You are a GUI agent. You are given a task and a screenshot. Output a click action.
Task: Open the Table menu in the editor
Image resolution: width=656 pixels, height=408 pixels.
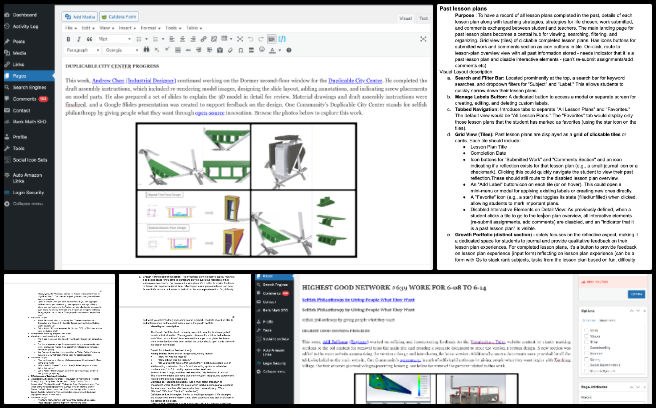(193, 28)
